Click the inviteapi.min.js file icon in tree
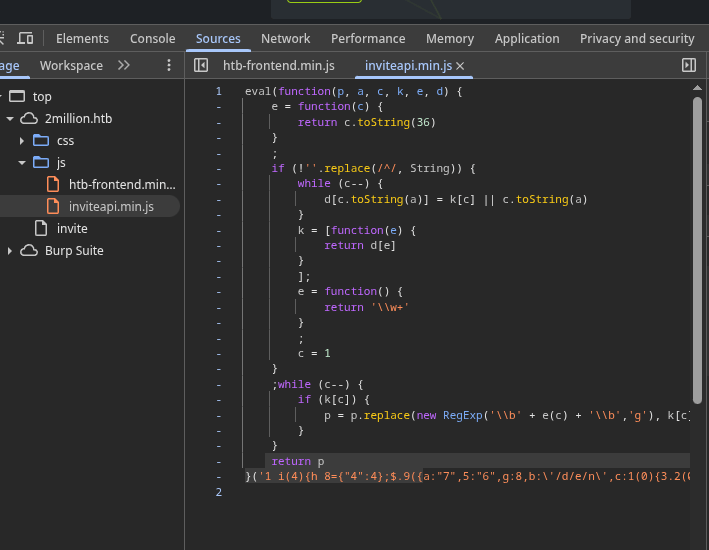The height and width of the screenshot is (550, 709). click(x=53, y=206)
